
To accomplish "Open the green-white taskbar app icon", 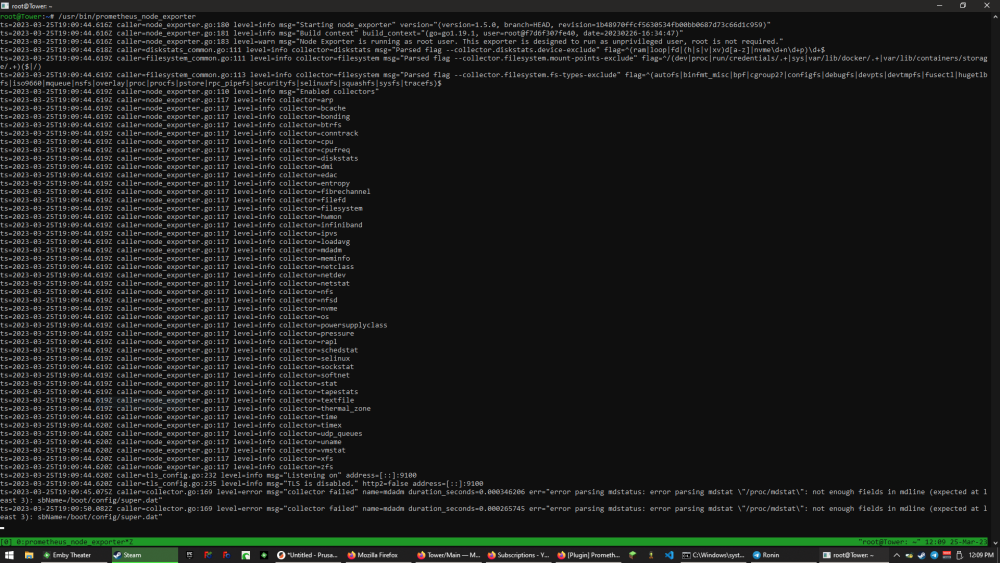I will tap(246, 555).
